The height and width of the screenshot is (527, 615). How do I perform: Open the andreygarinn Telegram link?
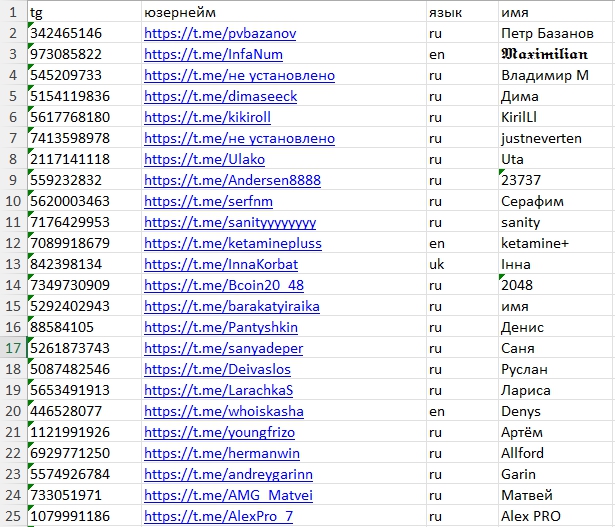[228, 474]
